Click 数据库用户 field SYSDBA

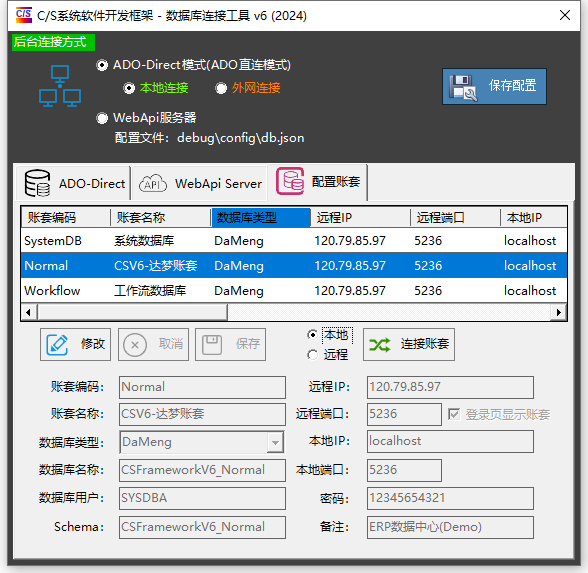point(202,498)
